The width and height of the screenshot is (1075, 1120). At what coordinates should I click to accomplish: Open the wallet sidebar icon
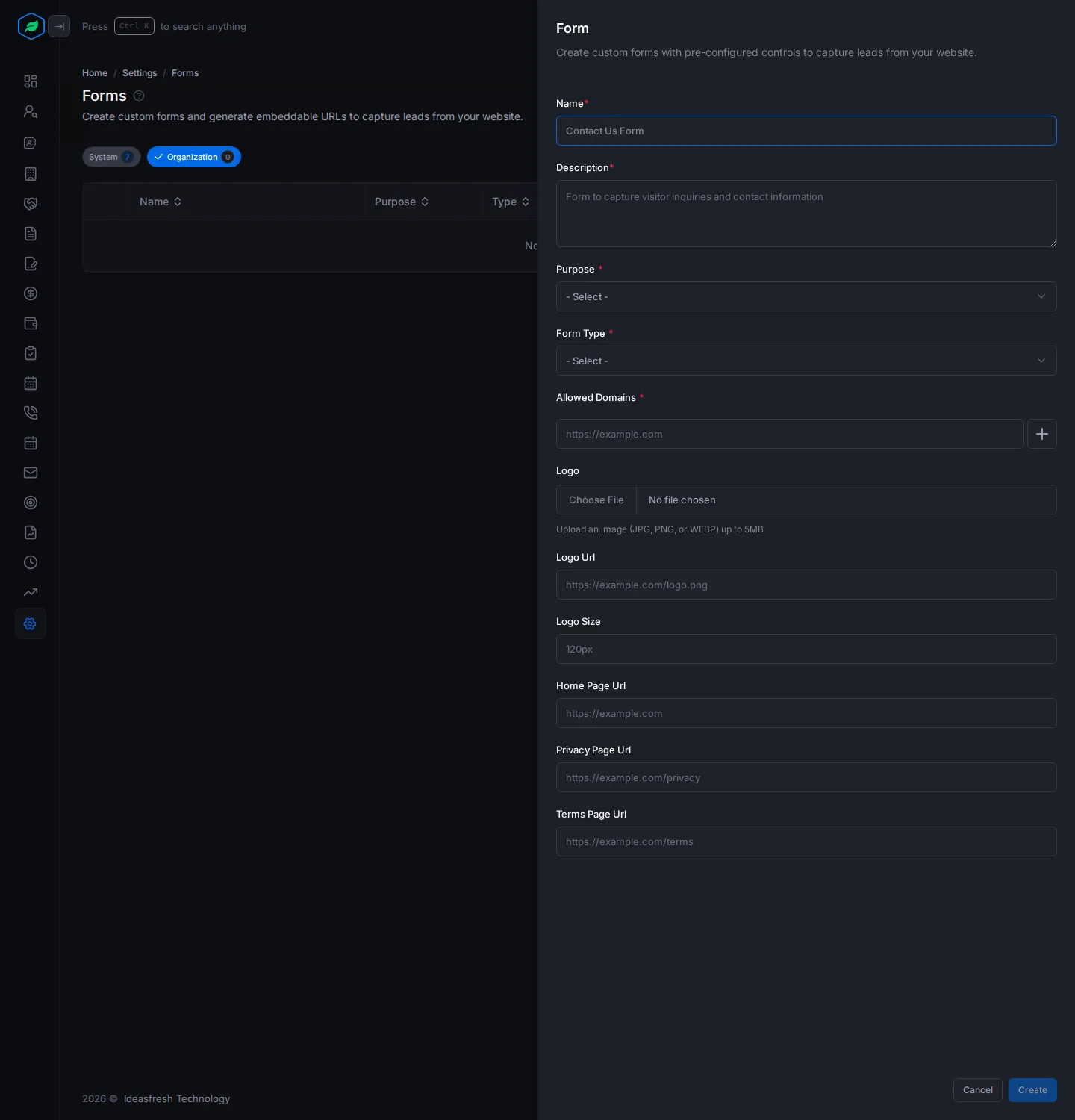(x=31, y=323)
